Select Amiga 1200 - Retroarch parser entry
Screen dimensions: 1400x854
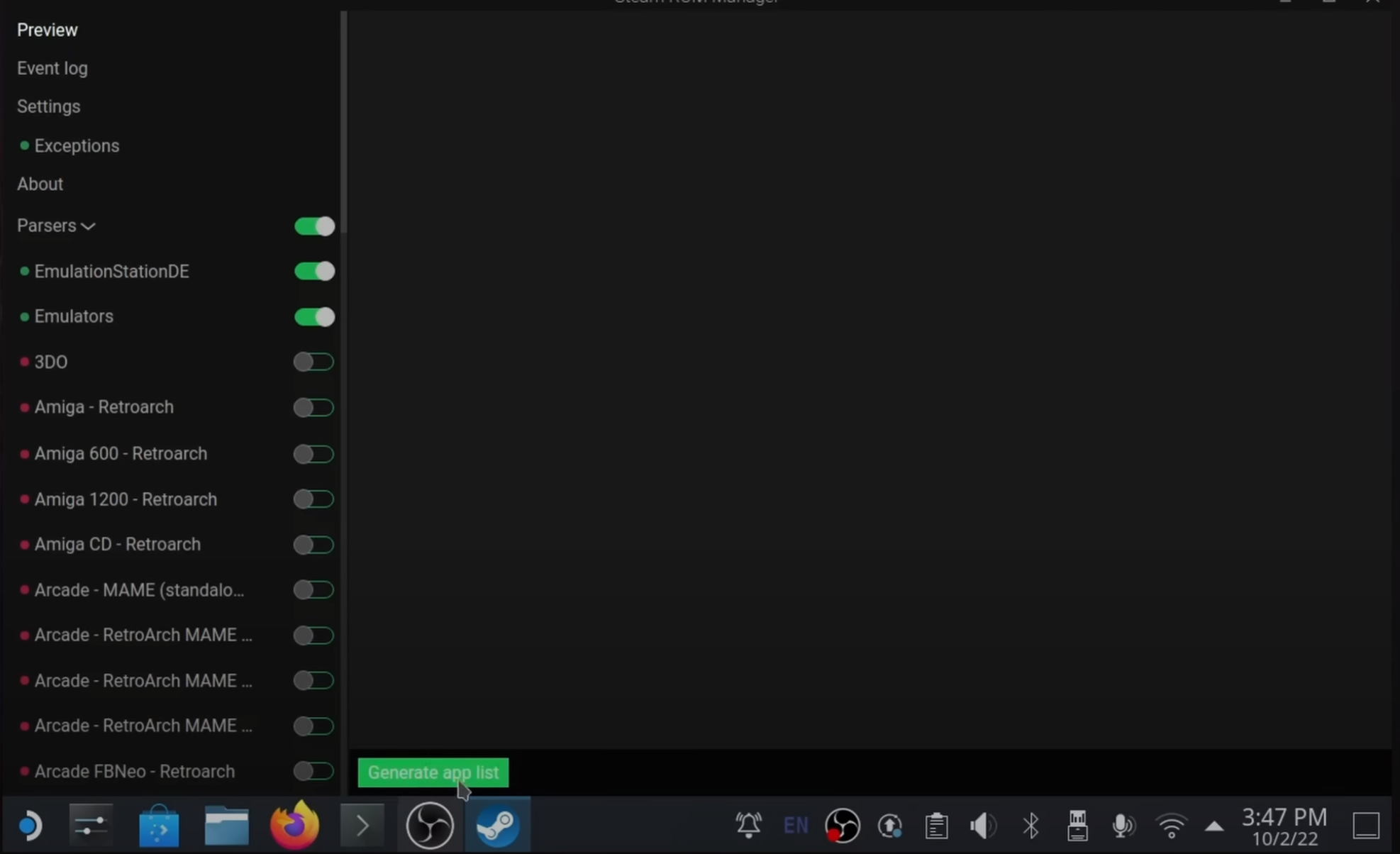point(126,499)
